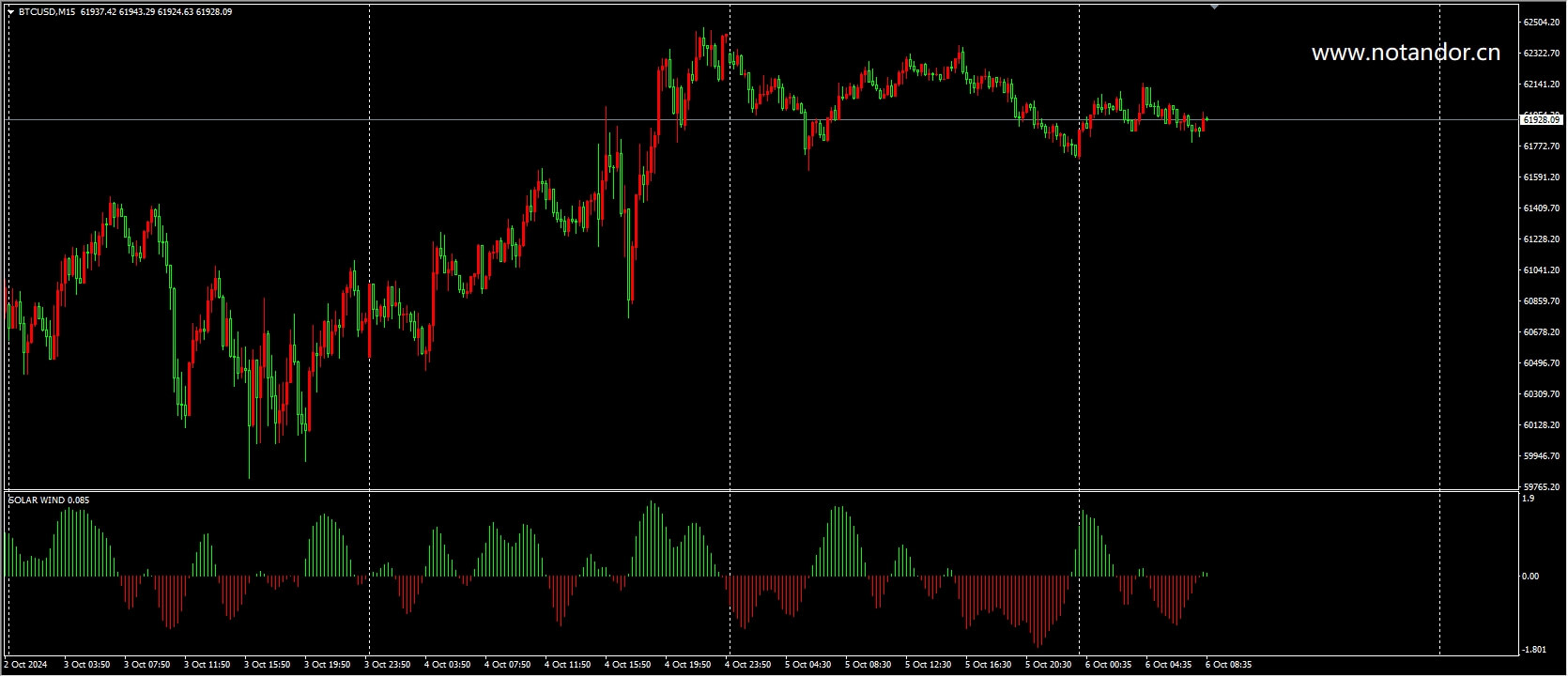The image size is (1568, 677).
Task: Click the www.notandor.cn watermark text
Action: tap(1406, 54)
